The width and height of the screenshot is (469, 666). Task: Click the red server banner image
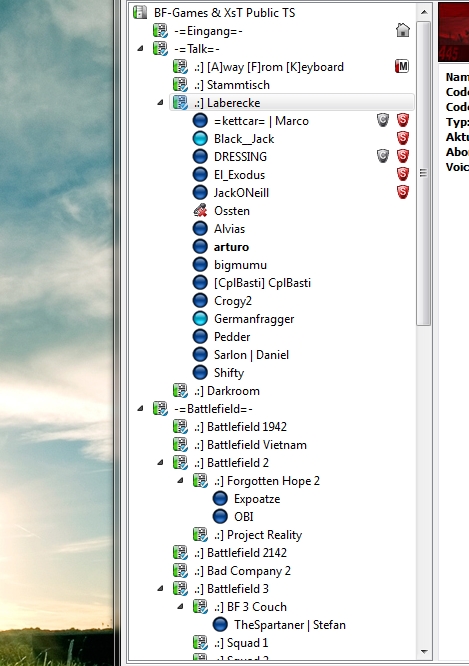coord(453,32)
